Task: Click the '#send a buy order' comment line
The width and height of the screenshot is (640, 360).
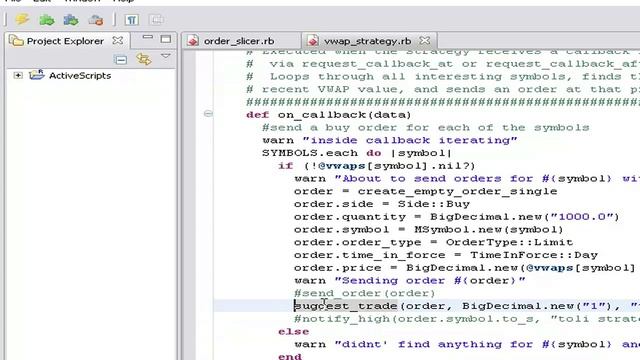Action: tap(426, 127)
